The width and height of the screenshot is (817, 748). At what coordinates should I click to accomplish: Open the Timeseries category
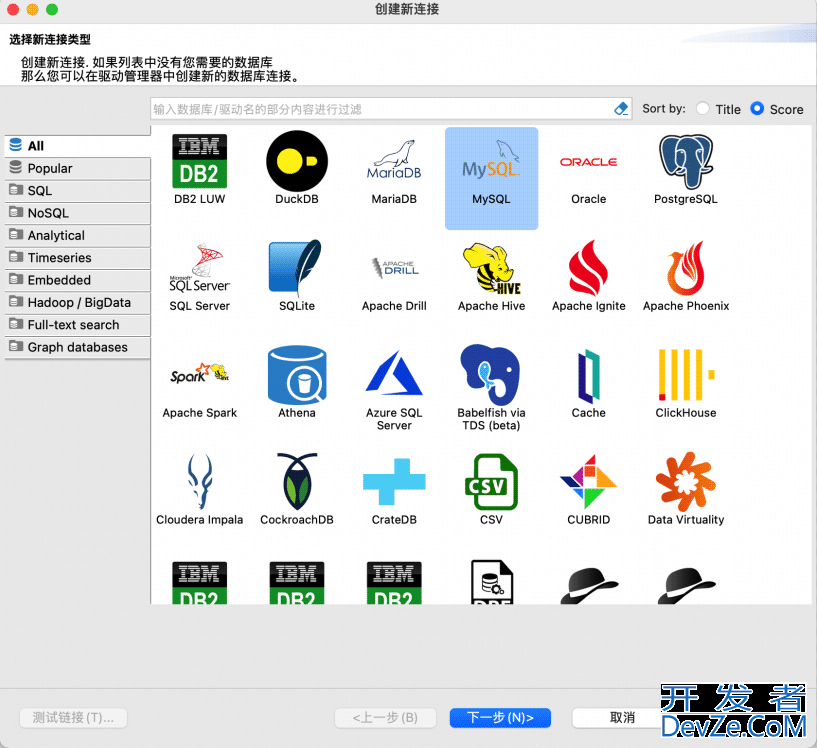tap(78, 258)
